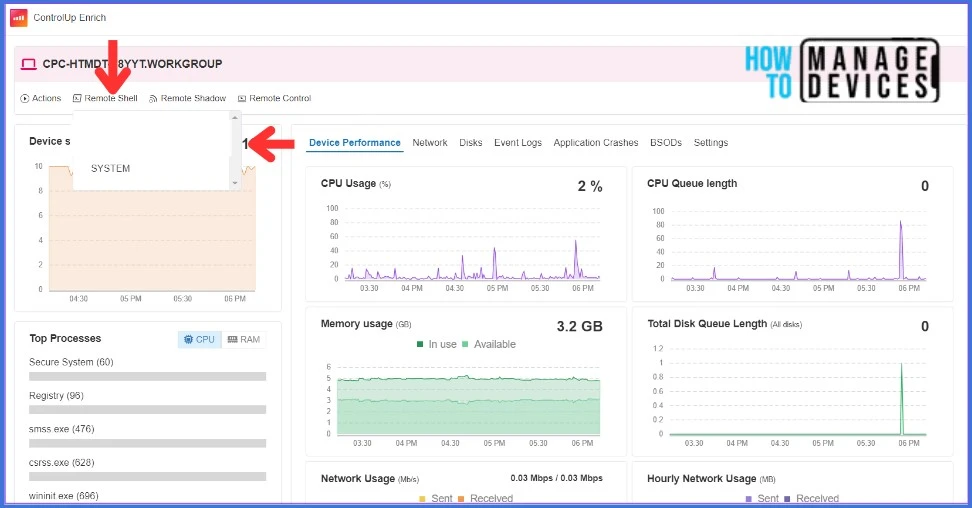Click the 0.03 Mbps / 0.03 Mbps value

pos(556,478)
